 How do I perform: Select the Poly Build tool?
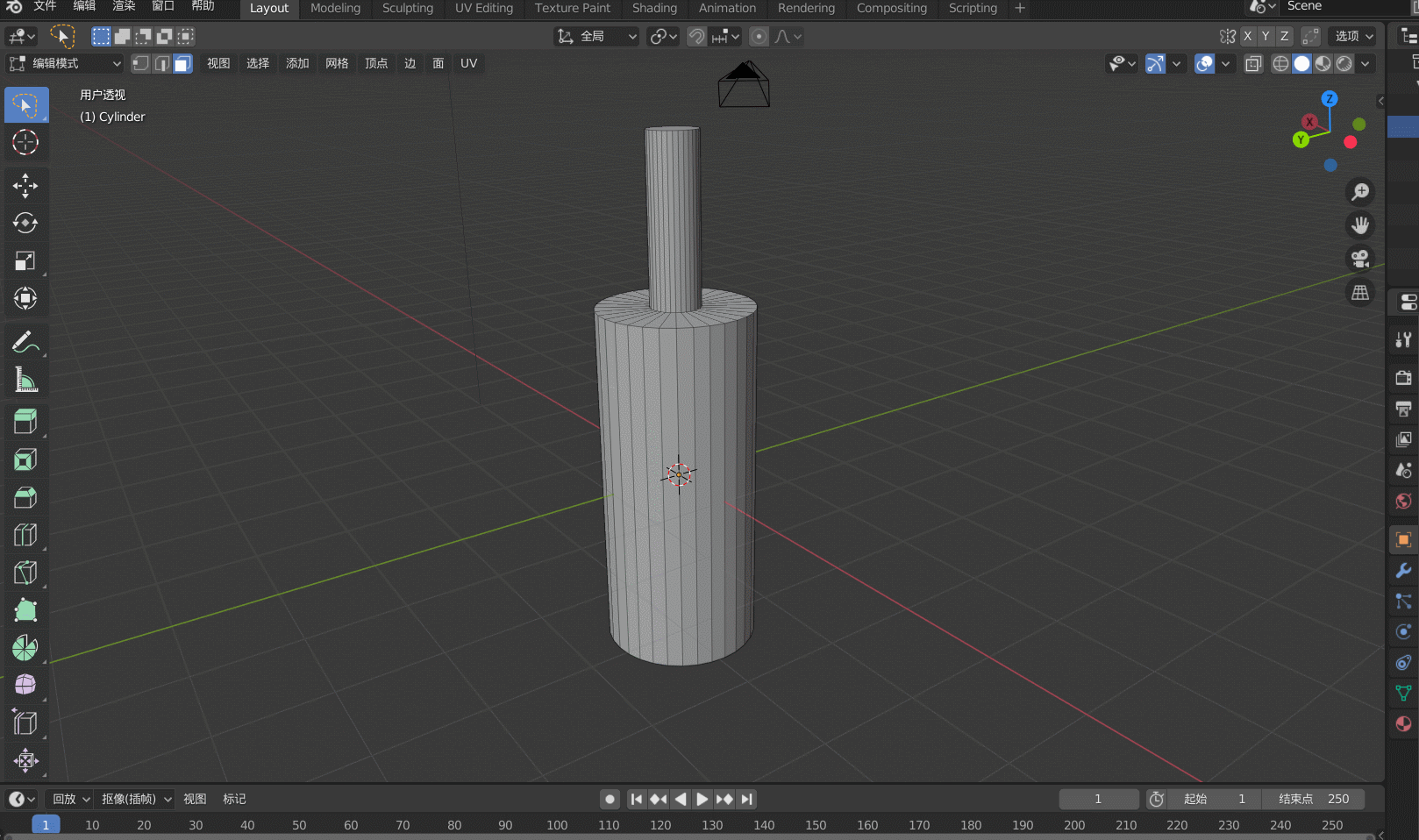25,610
